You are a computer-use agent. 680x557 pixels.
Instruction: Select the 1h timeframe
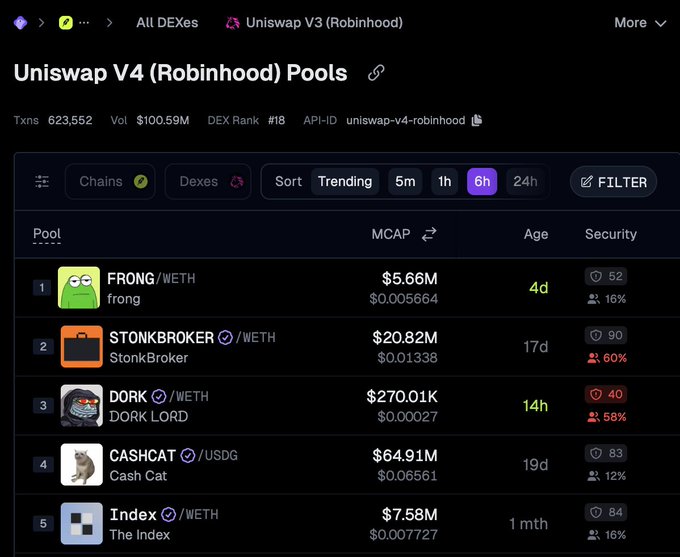(x=445, y=181)
